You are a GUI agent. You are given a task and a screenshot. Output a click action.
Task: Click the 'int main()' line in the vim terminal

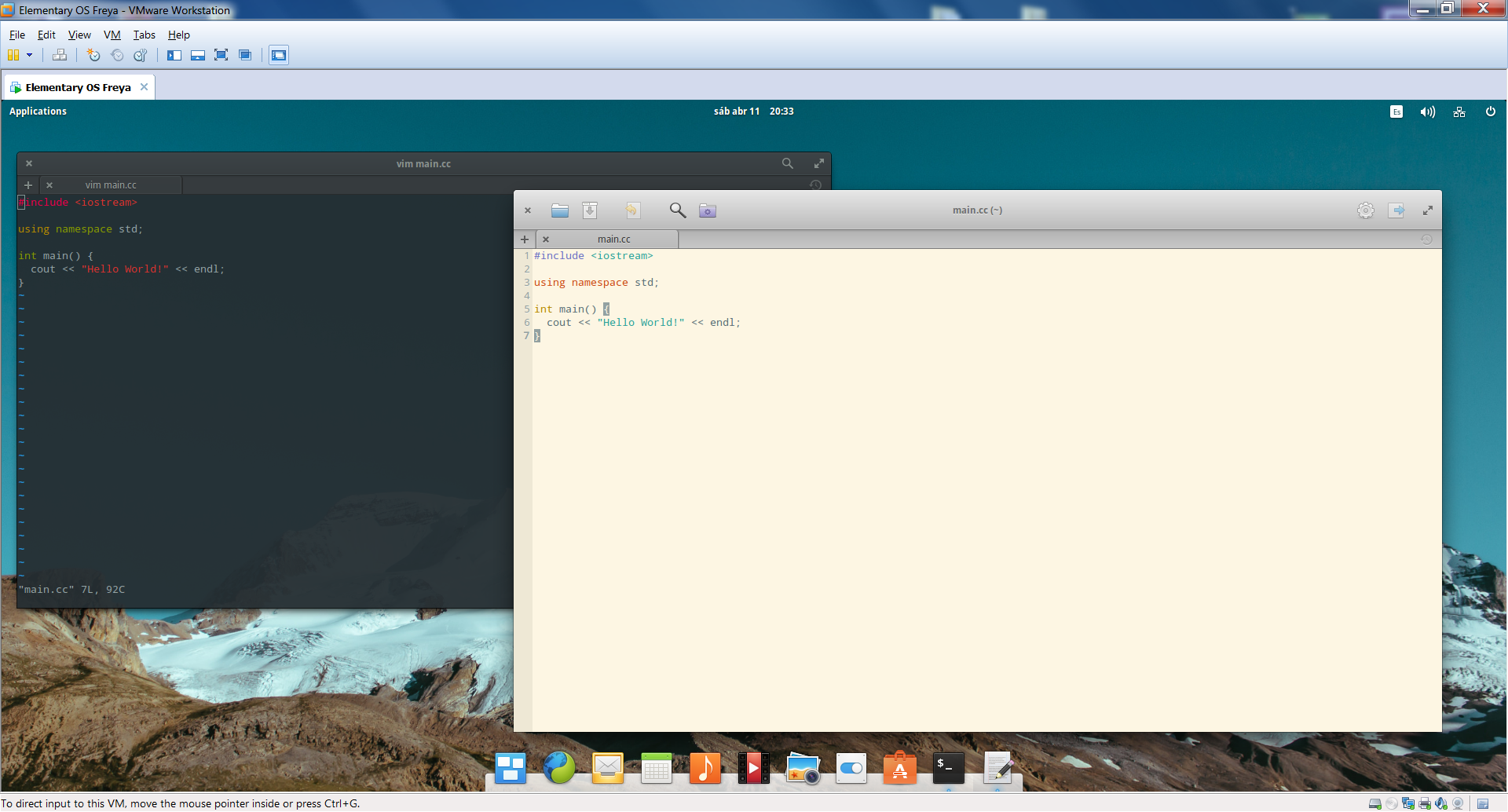point(56,256)
